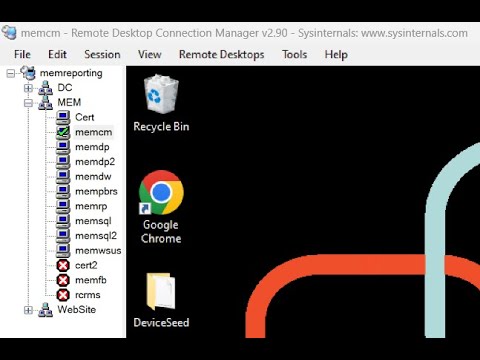Click the rcrms red error icon
Image resolution: width=480 pixels, height=360 pixels.
(x=63, y=295)
